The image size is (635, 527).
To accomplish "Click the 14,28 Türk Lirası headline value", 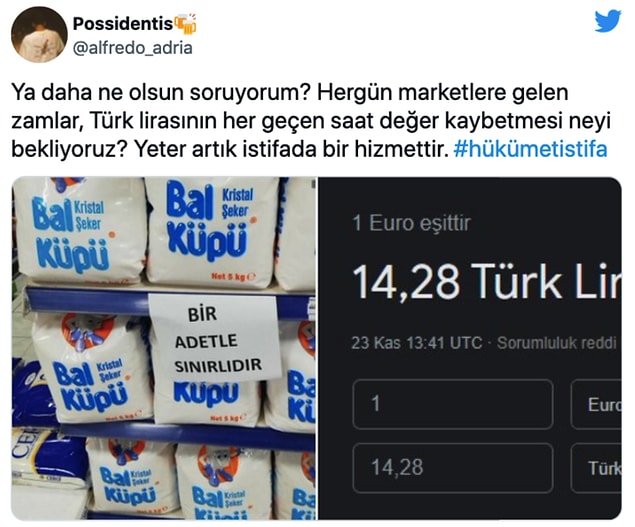I will click(486, 282).
